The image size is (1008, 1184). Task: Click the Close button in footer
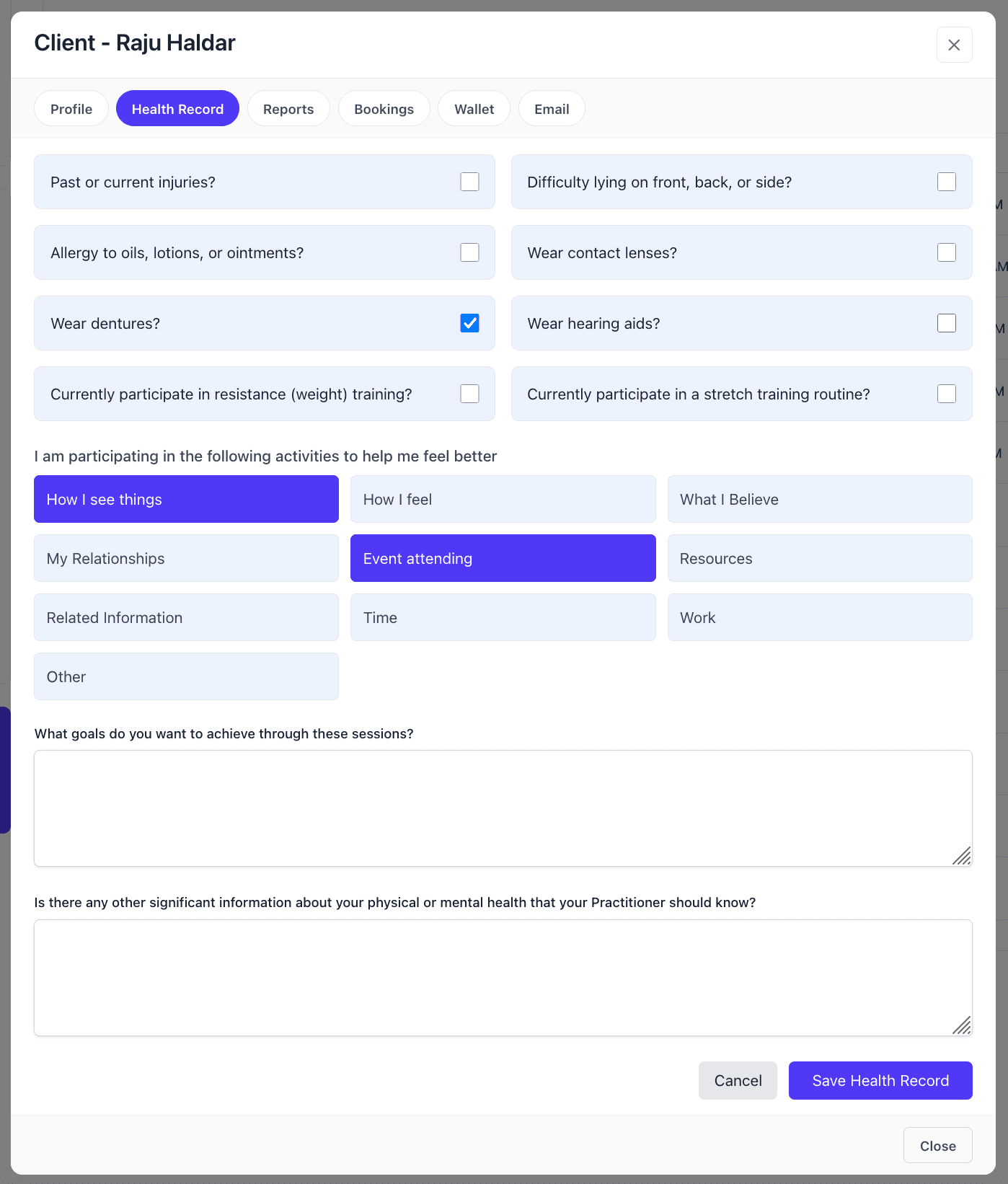(x=937, y=1145)
